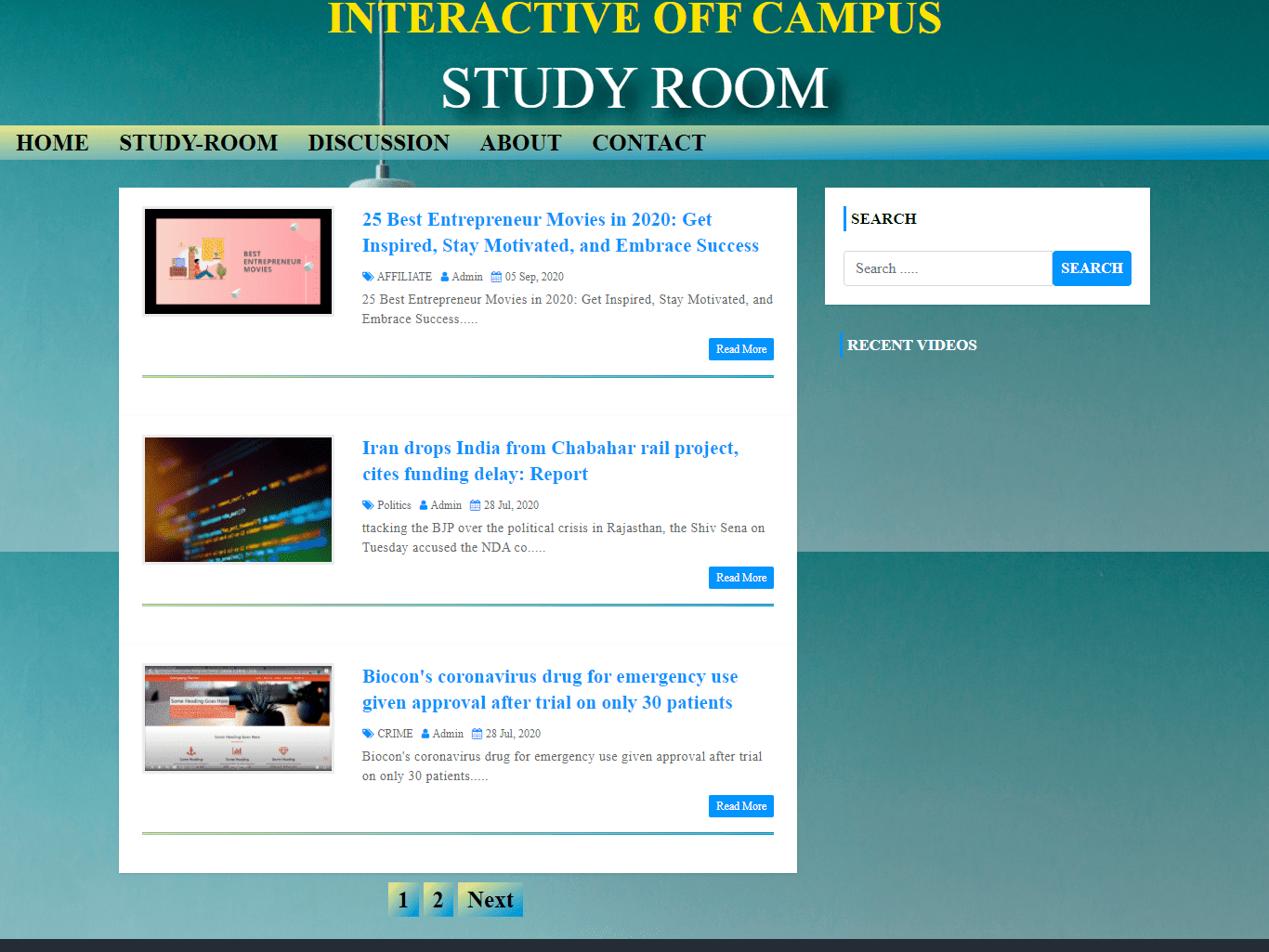Image resolution: width=1269 pixels, height=952 pixels.
Task: Click the calendar icon in the Biocon post
Action: (478, 734)
